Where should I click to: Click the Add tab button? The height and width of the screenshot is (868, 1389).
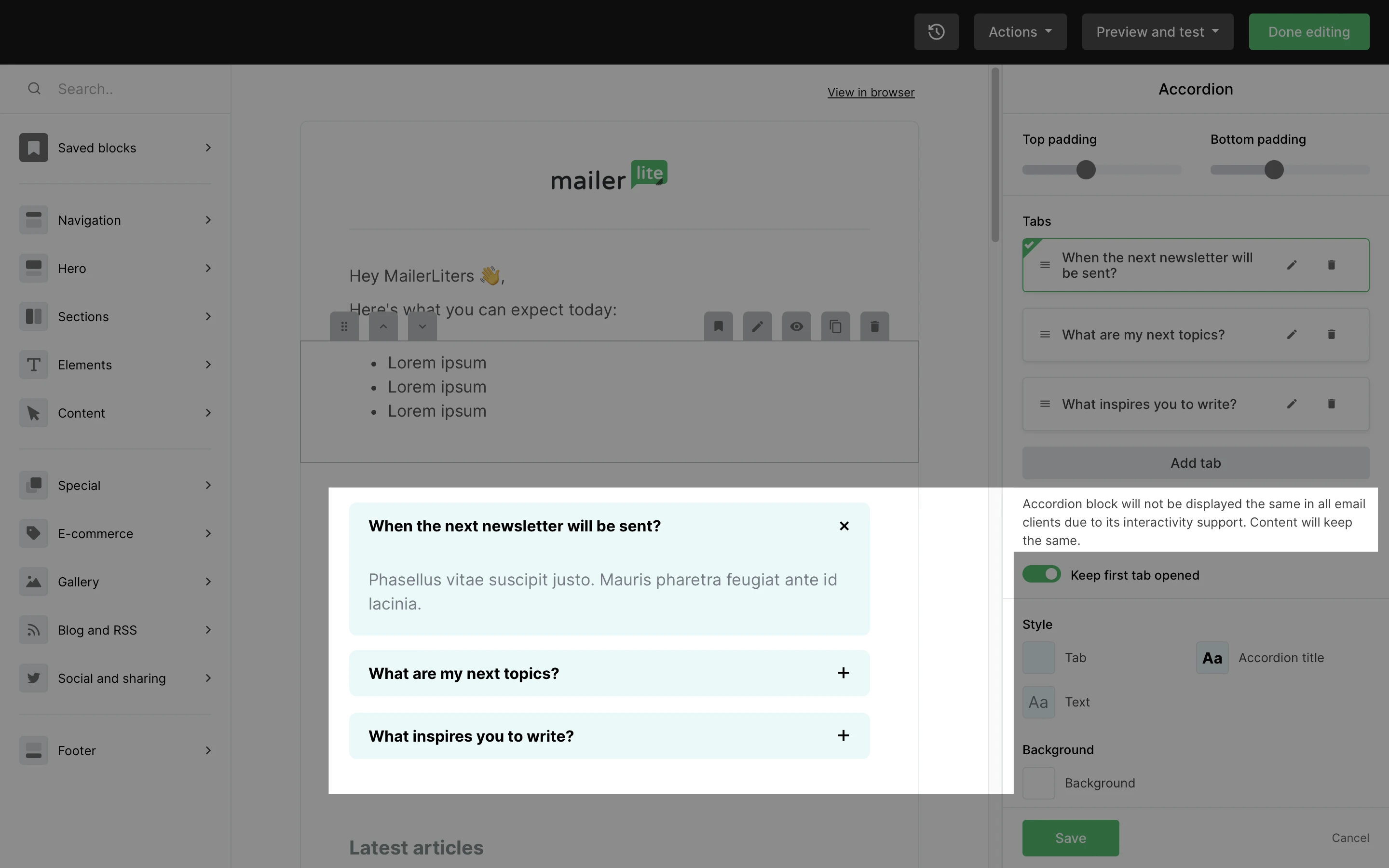tap(1195, 463)
